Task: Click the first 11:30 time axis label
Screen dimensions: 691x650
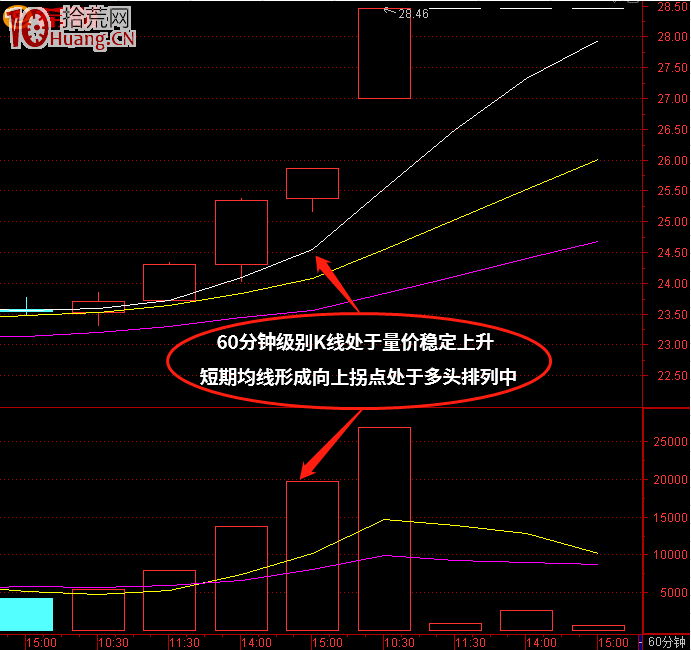Action: click(x=185, y=643)
